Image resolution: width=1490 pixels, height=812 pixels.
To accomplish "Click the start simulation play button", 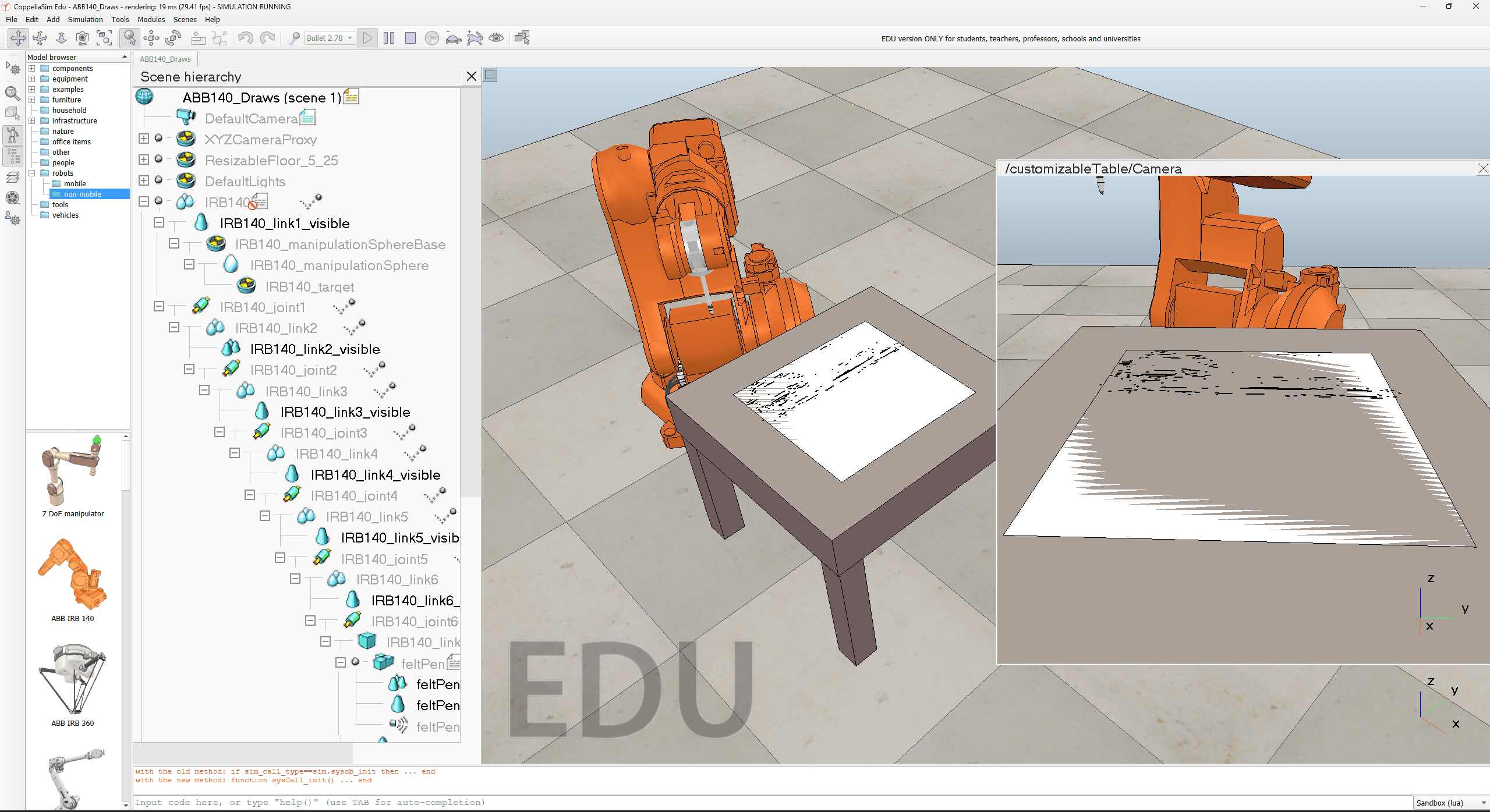I will coord(367,38).
